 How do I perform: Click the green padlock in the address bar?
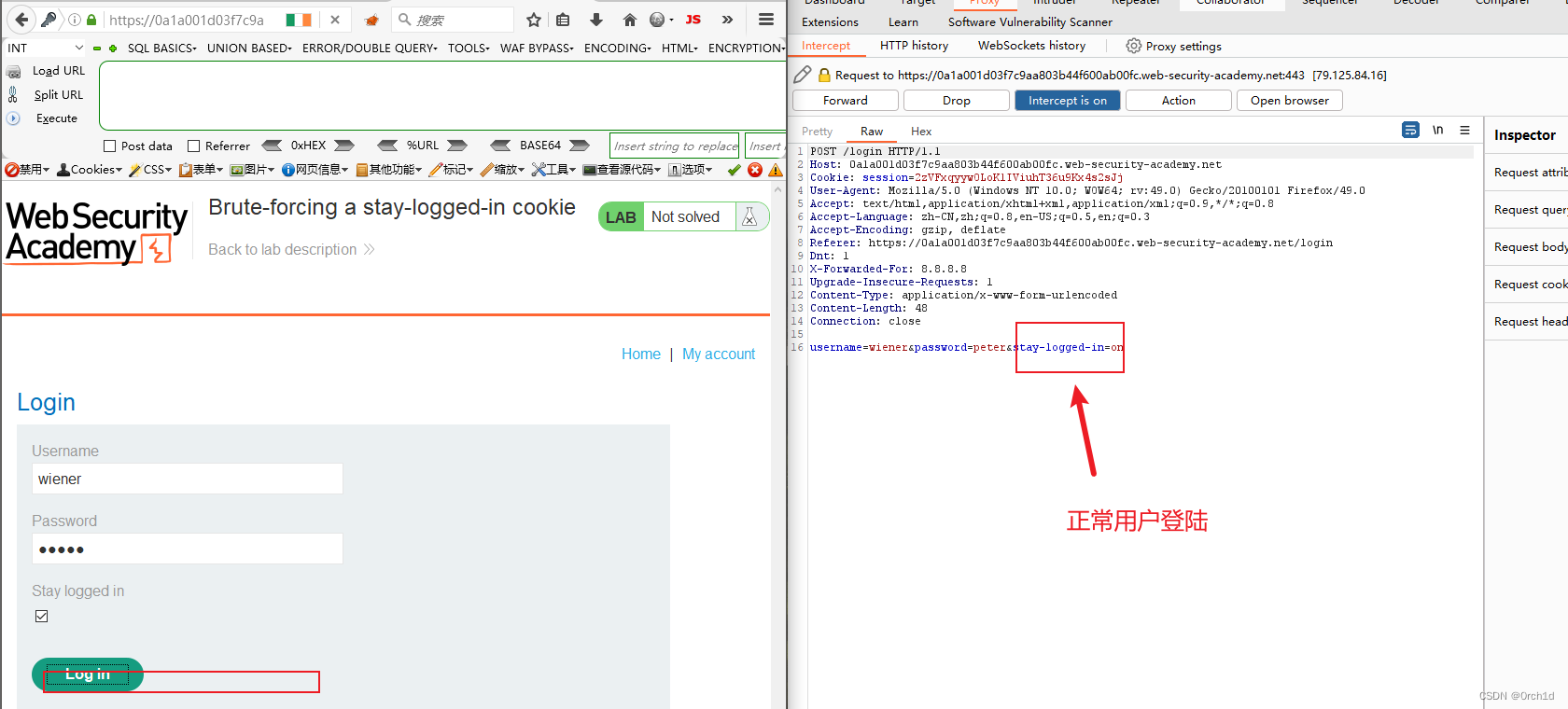[x=91, y=20]
